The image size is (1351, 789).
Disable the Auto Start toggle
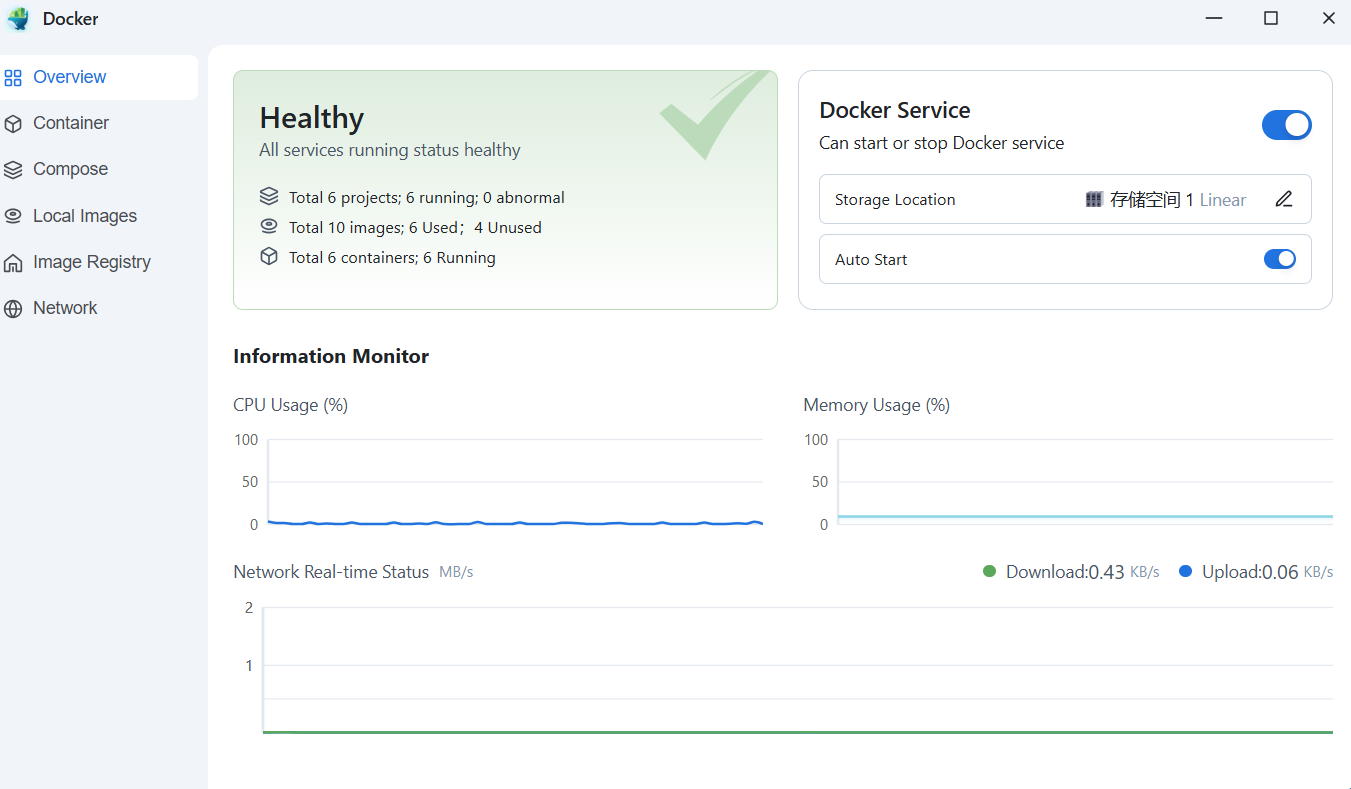[x=1279, y=259]
